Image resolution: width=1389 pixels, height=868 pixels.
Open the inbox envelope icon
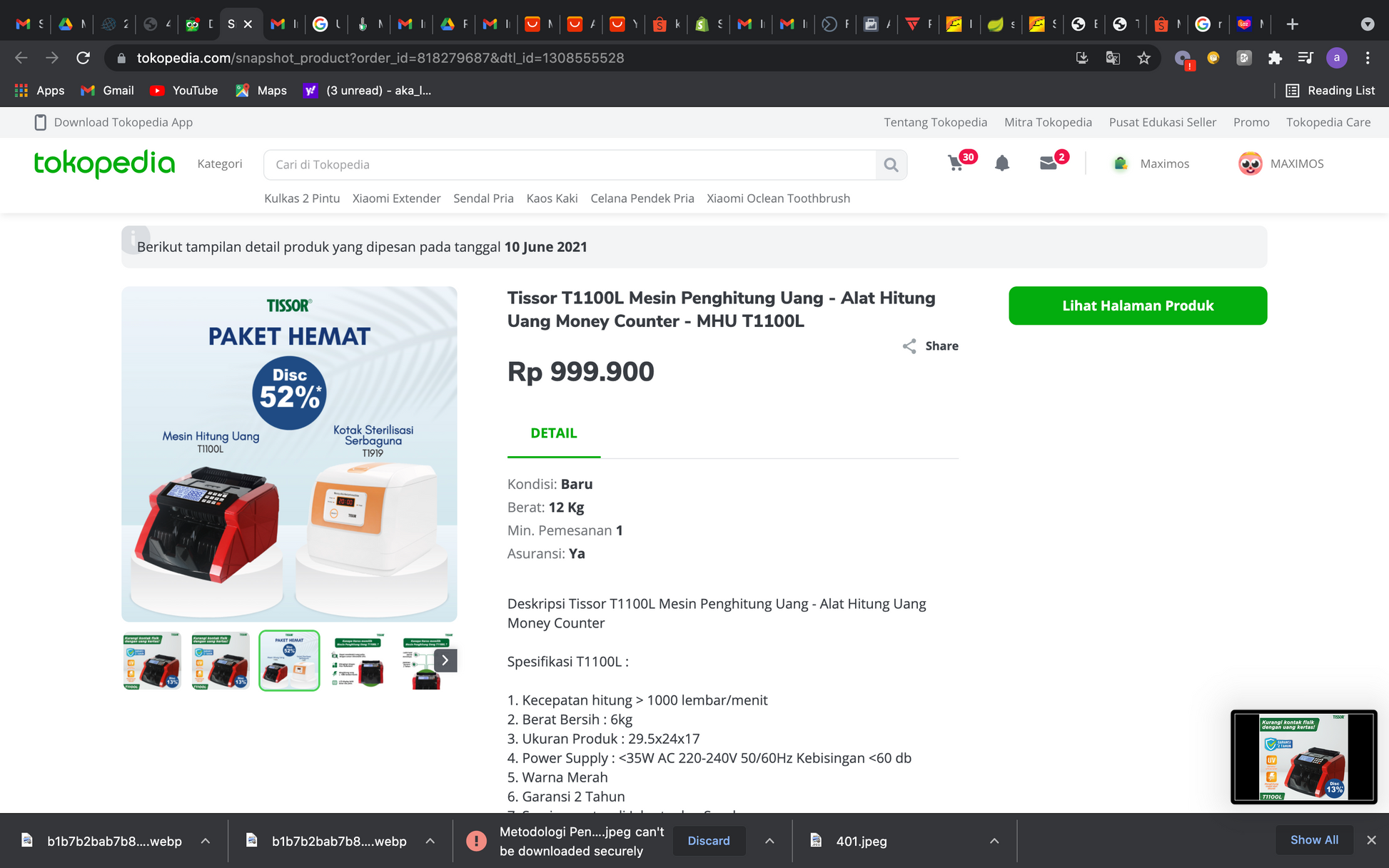coord(1048,163)
